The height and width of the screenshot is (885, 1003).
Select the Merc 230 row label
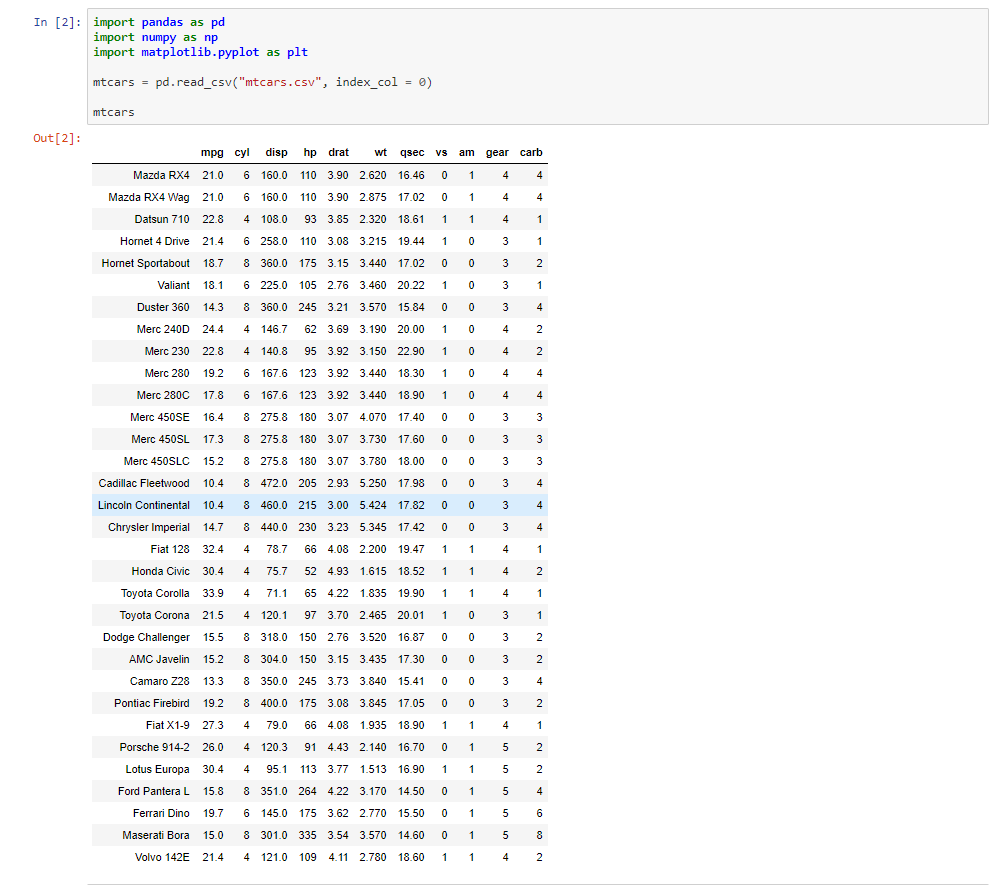[x=167, y=351]
